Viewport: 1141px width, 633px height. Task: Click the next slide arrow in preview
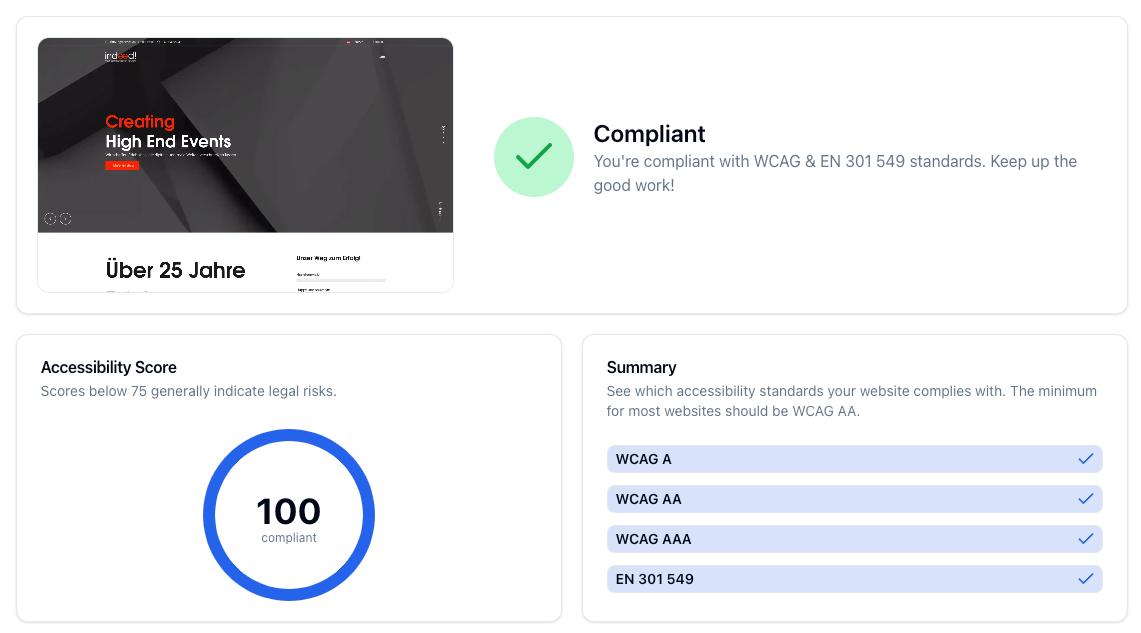[x=66, y=219]
